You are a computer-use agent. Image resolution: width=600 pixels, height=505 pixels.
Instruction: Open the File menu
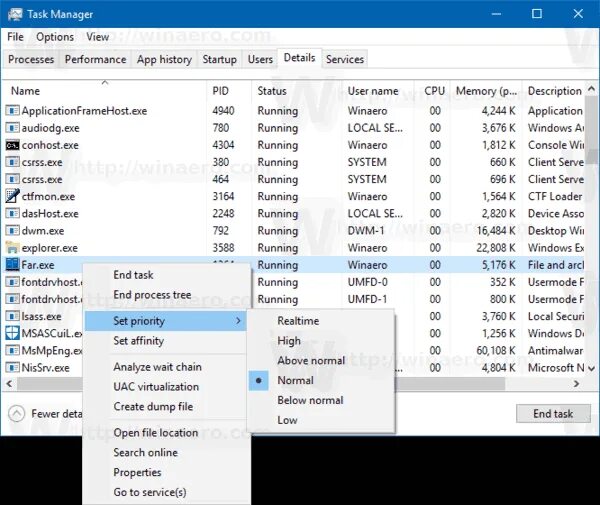pos(15,37)
